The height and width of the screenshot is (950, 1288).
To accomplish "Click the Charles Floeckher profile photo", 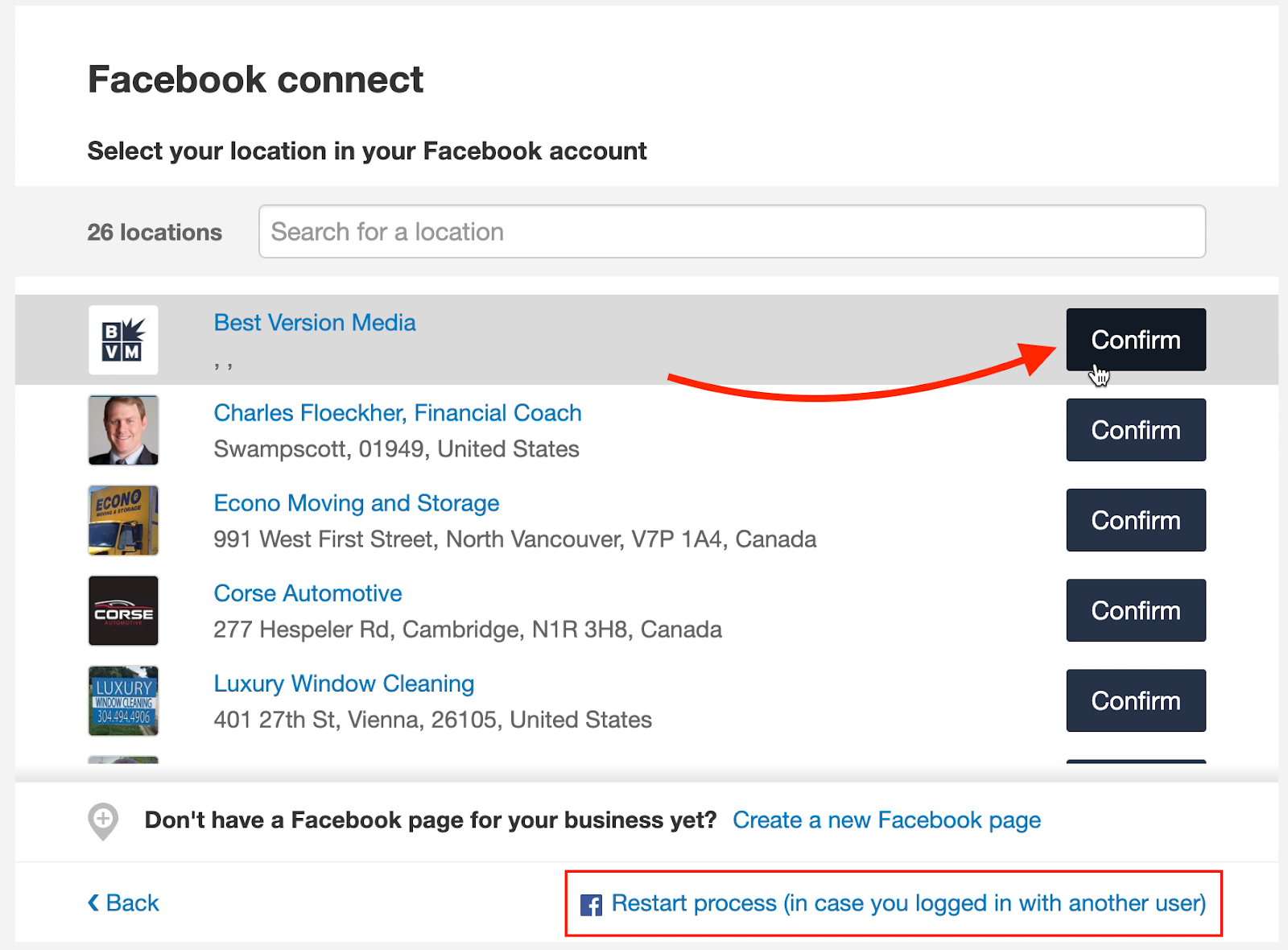I will coord(123,430).
